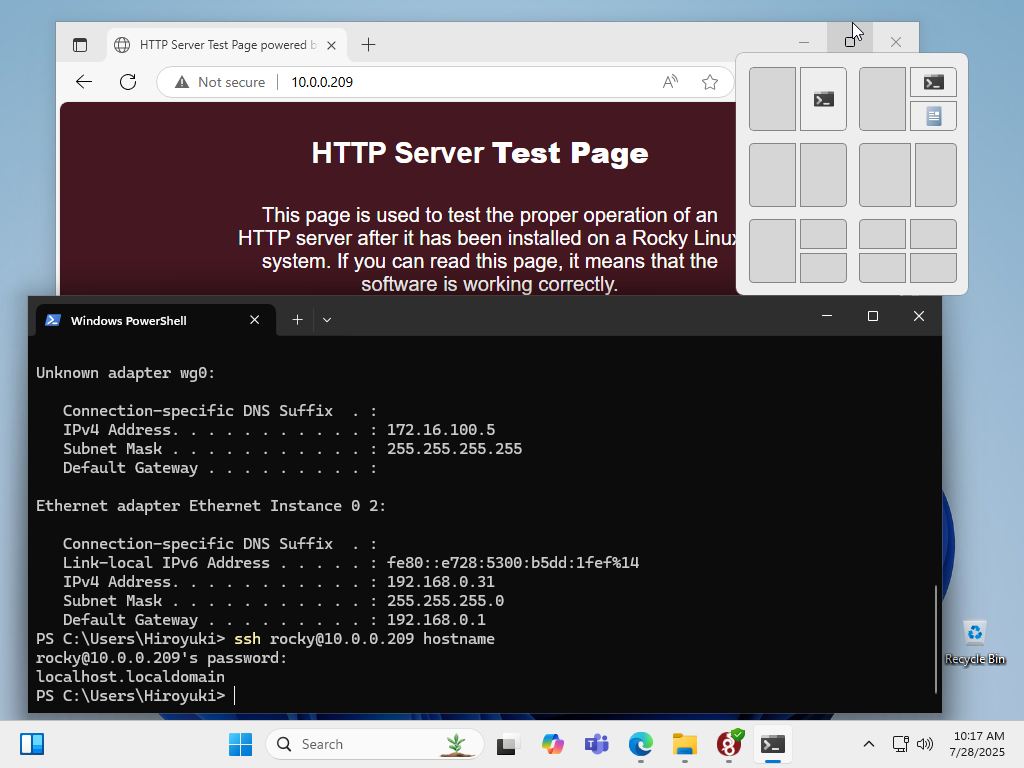Image resolution: width=1024 pixels, height=768 pixels.
Task: Click the ssh rocky@10.0.0.209 hostname command
Action: (x=364, y=639)
